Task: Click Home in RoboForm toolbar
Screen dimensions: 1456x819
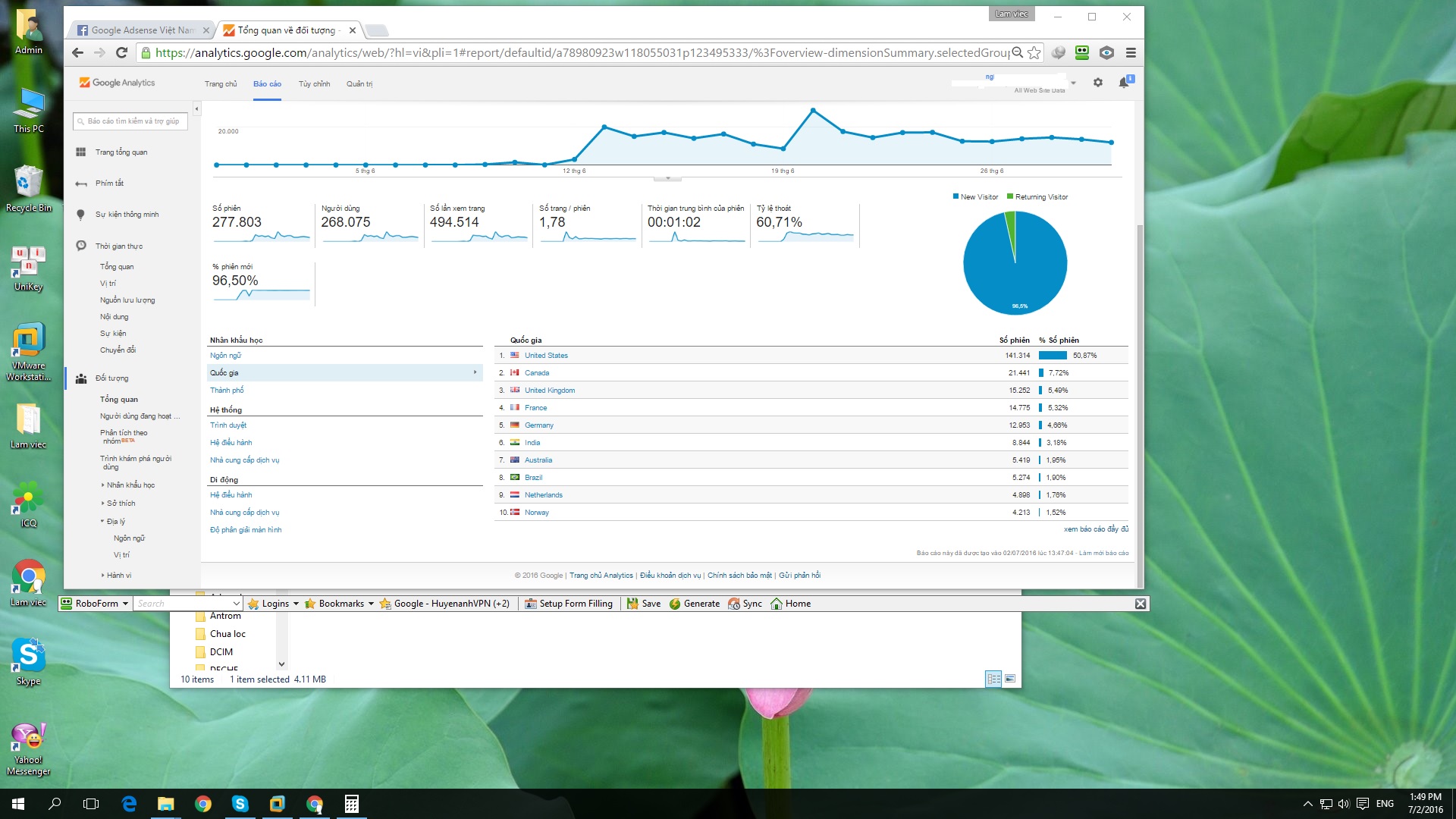Action: [790, 604]
